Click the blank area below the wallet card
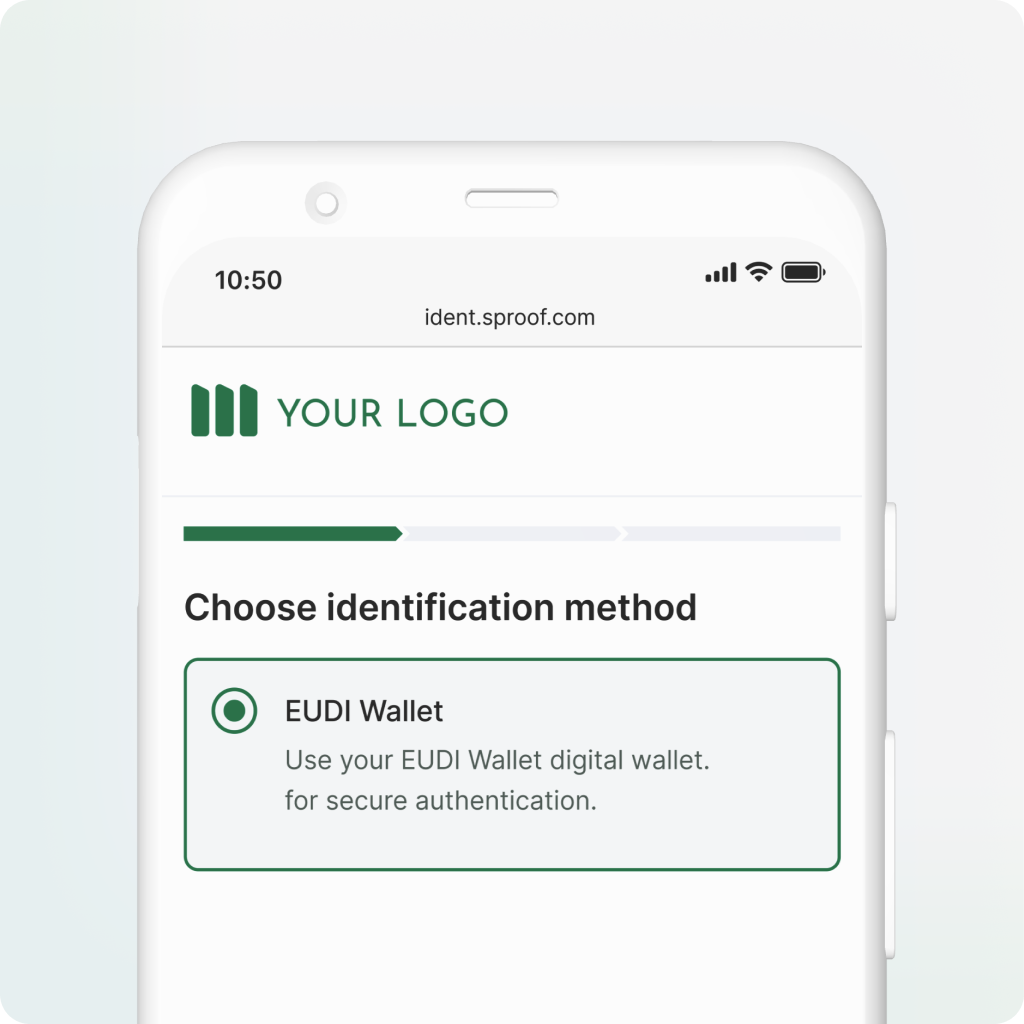Viewport: 1024px width, 1024px height. (512, 947)
